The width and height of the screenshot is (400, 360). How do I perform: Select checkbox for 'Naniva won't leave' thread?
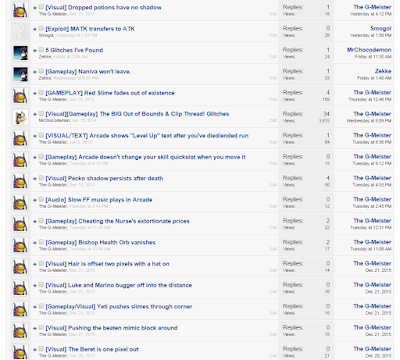(41, 71)
